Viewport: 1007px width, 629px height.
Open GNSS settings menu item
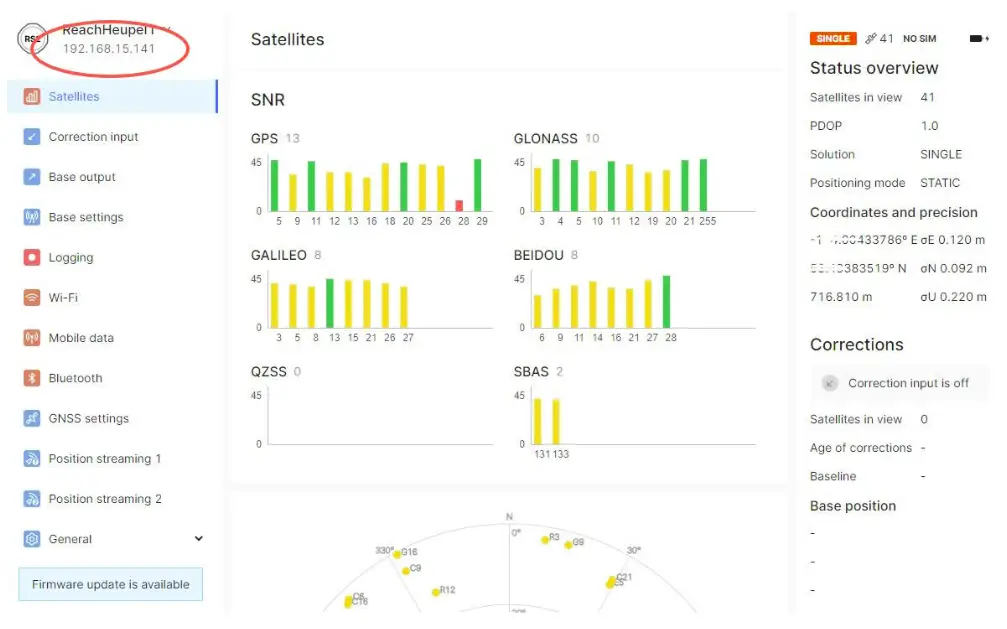point(112,418)
